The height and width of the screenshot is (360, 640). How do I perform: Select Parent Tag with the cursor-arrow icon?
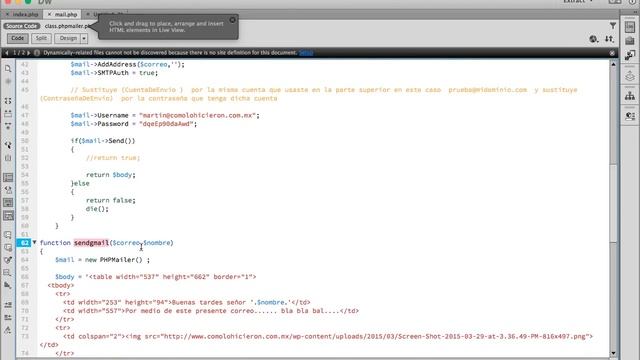8,145
